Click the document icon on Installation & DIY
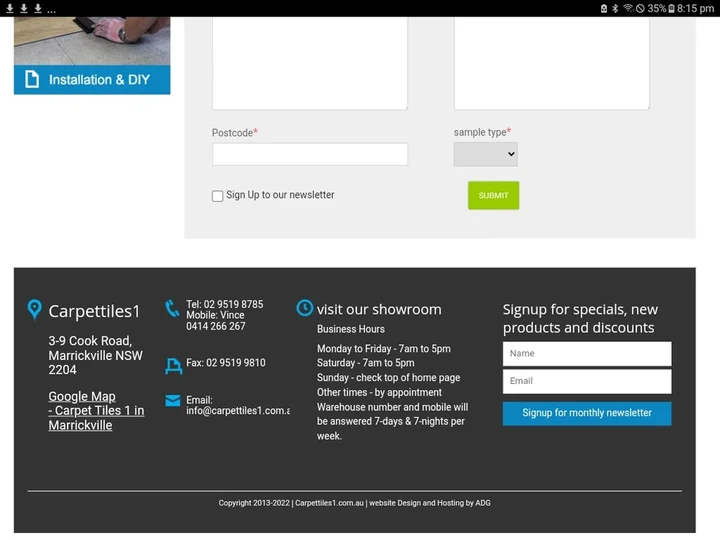Screen dimensions: 720x540 (32, 79)
